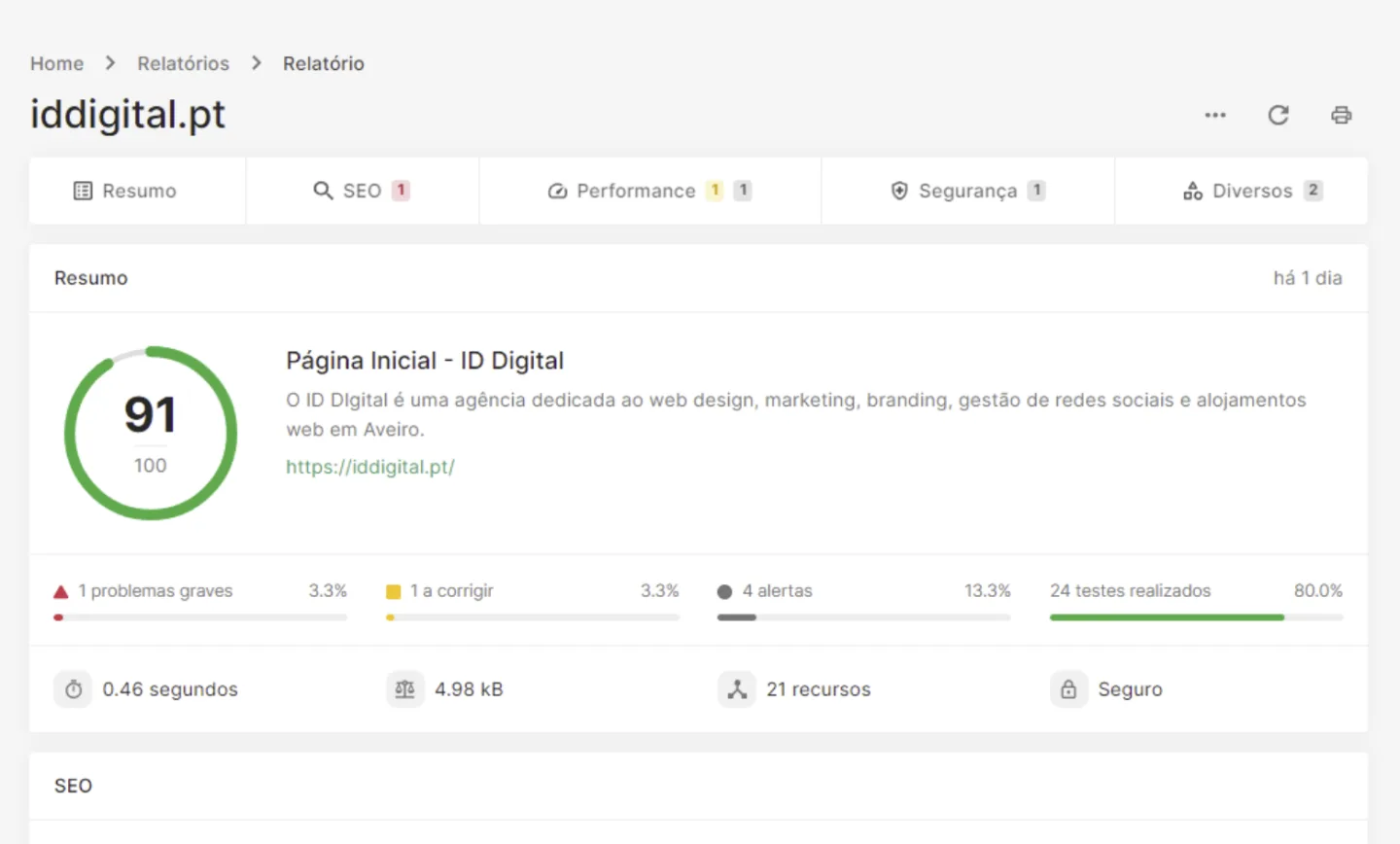
Task: Click the 'Página Inicial - ID Digital' title
Action: [425, 361]
